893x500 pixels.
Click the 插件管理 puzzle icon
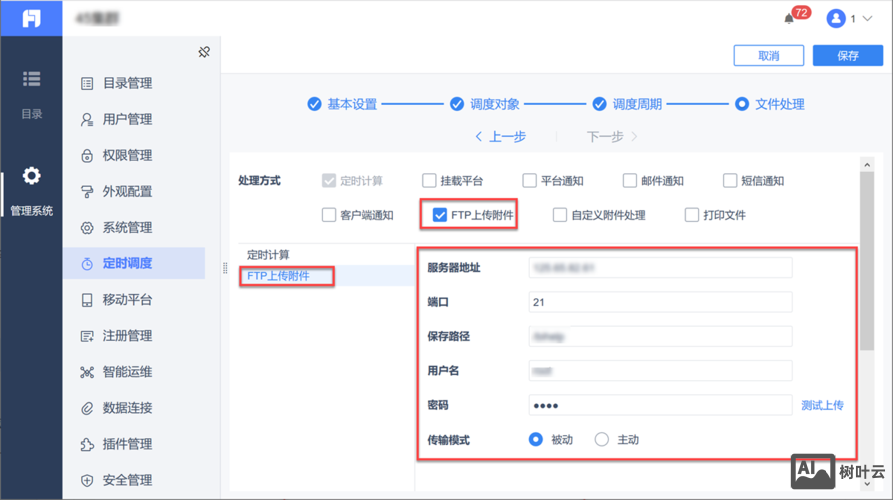click(x=87, y=444)
